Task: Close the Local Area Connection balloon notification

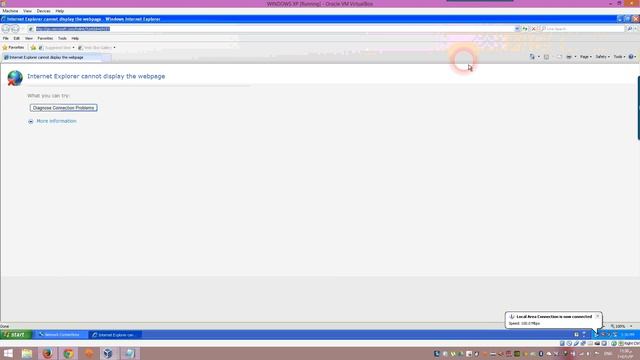Action: 598,316
